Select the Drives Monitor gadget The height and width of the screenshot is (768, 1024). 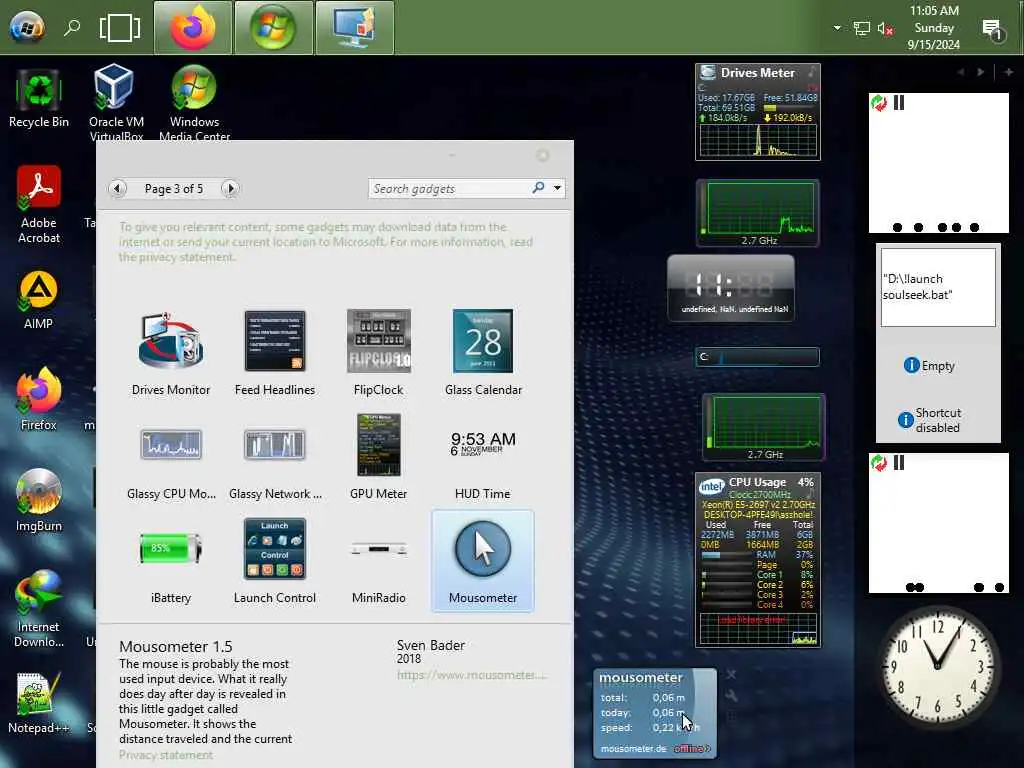click(171, 353)
